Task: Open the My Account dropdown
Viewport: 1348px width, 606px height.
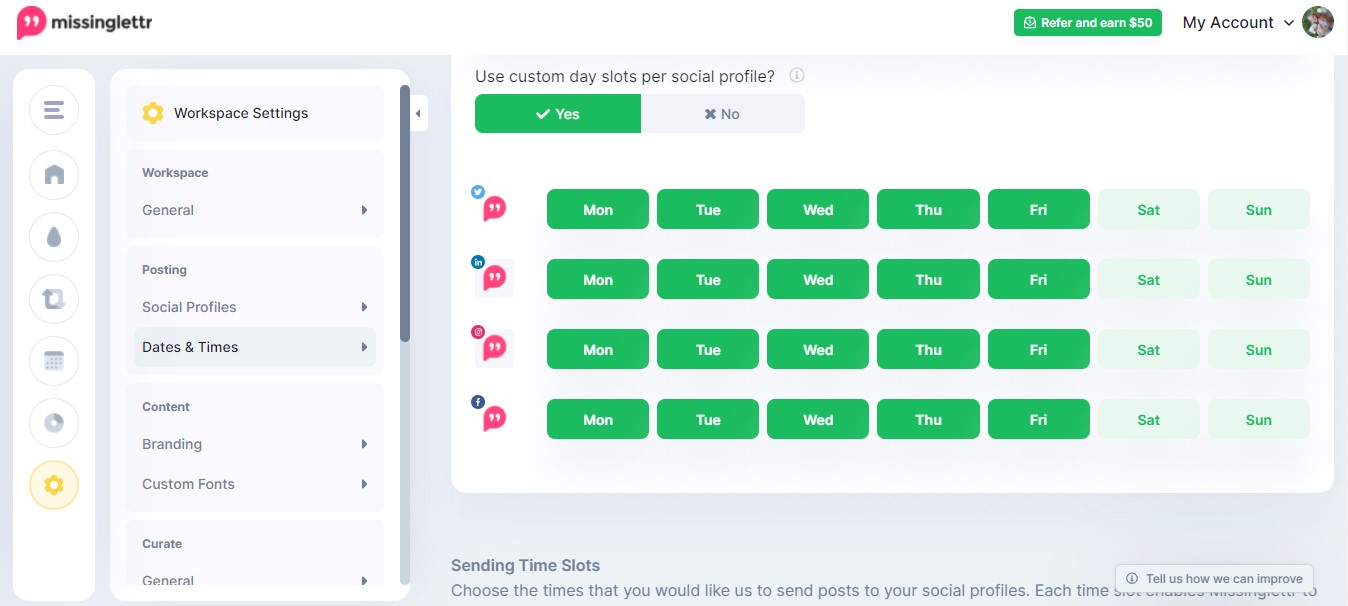Action: [x=1238, y=22]
